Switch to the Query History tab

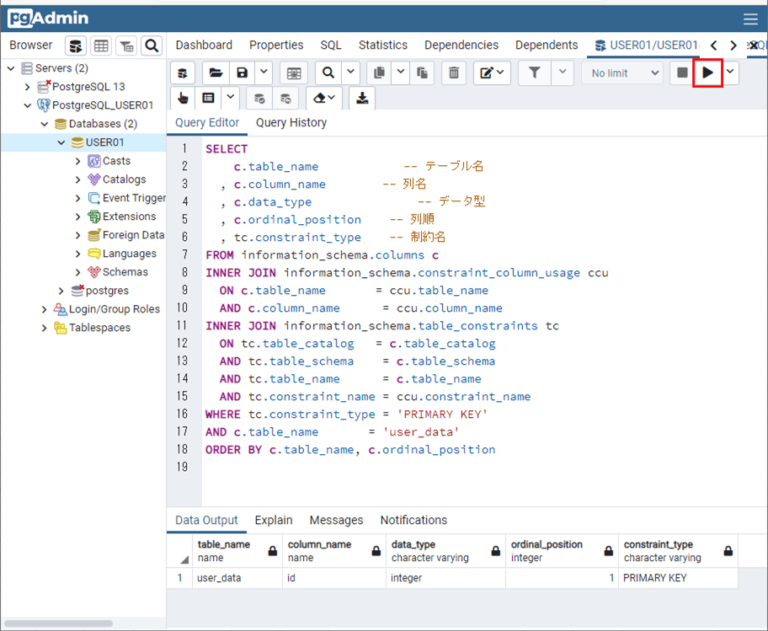click(x=291, y=123)
